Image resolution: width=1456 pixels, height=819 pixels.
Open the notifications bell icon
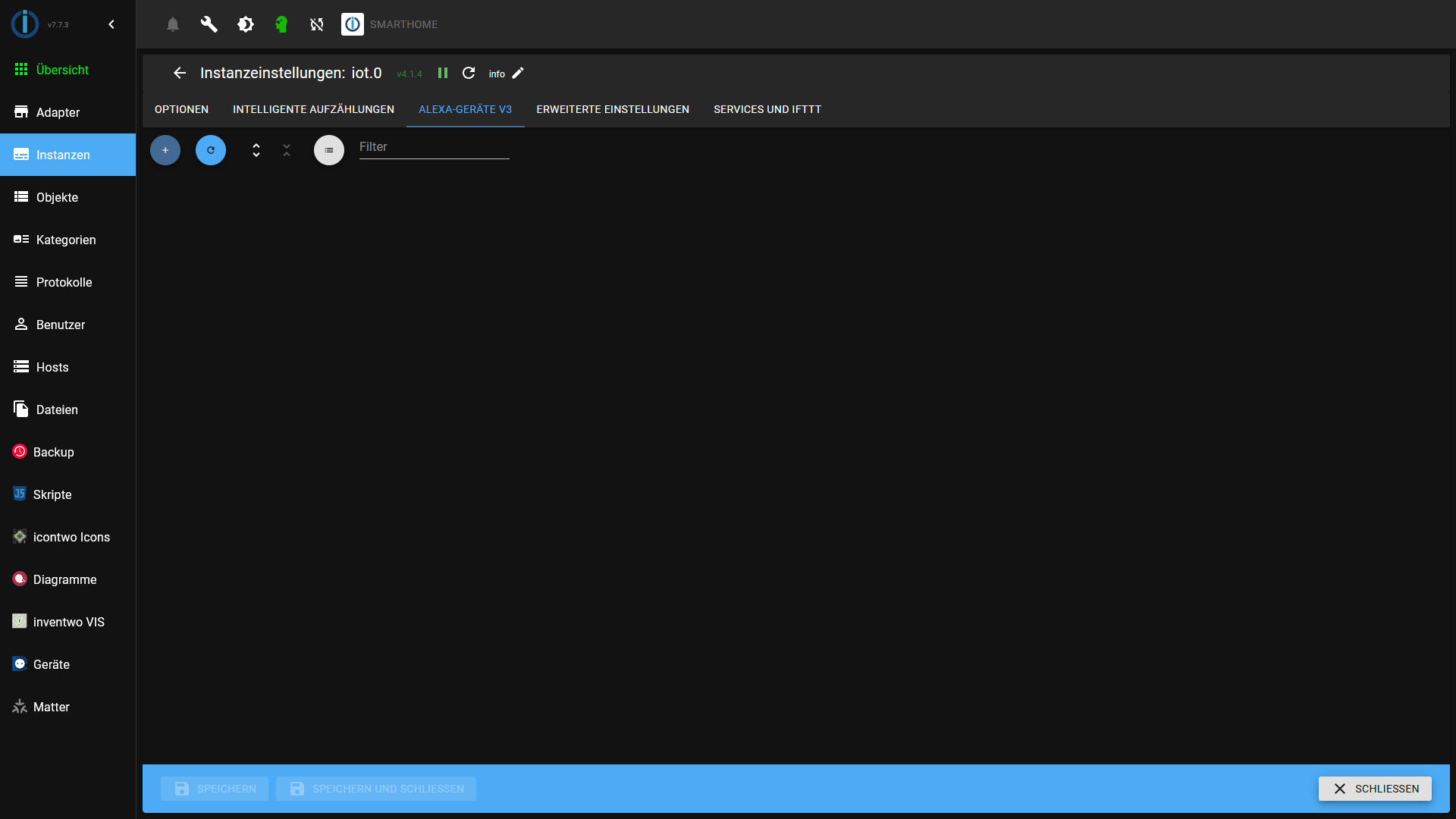coord(172,24)
